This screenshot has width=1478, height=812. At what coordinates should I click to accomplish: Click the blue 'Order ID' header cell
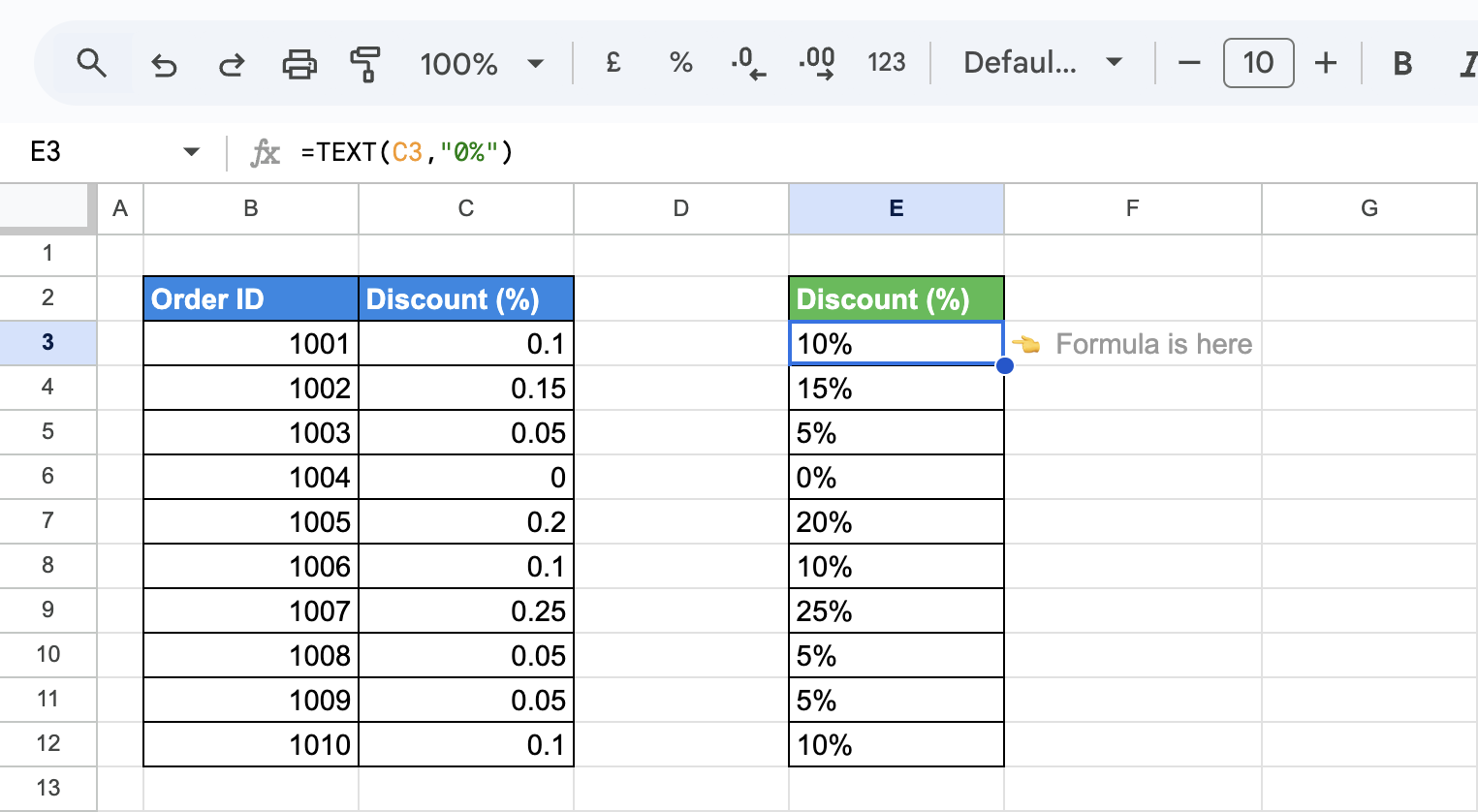(251, 298)
